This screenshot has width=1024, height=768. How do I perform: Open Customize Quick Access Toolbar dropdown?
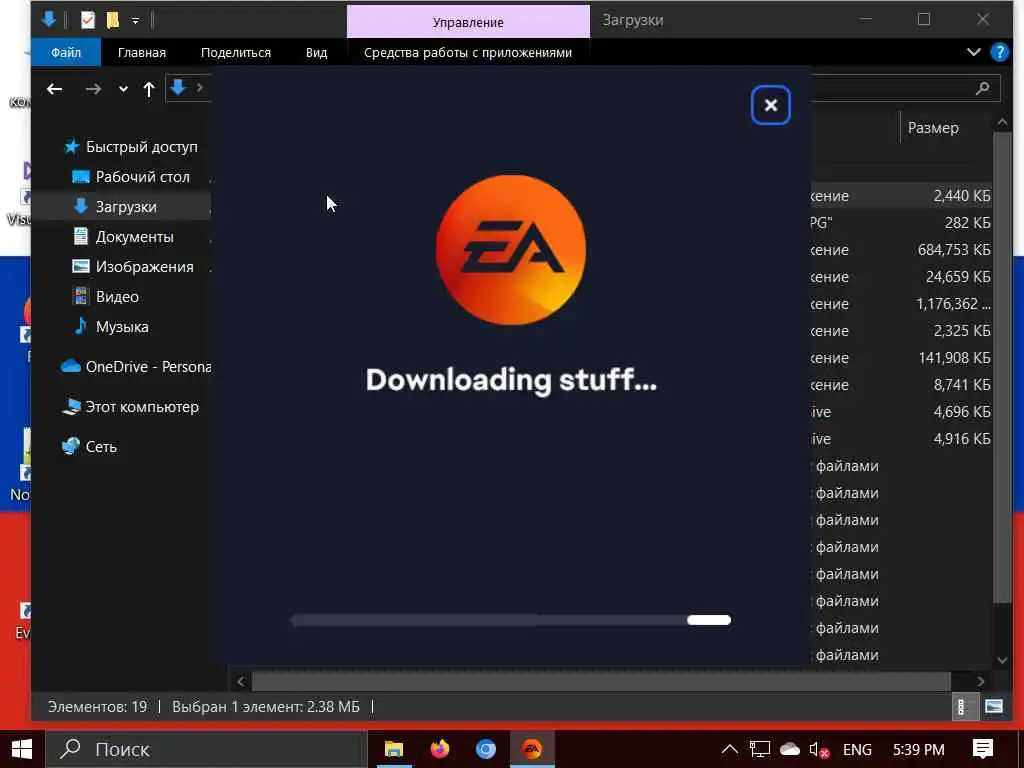135,21
